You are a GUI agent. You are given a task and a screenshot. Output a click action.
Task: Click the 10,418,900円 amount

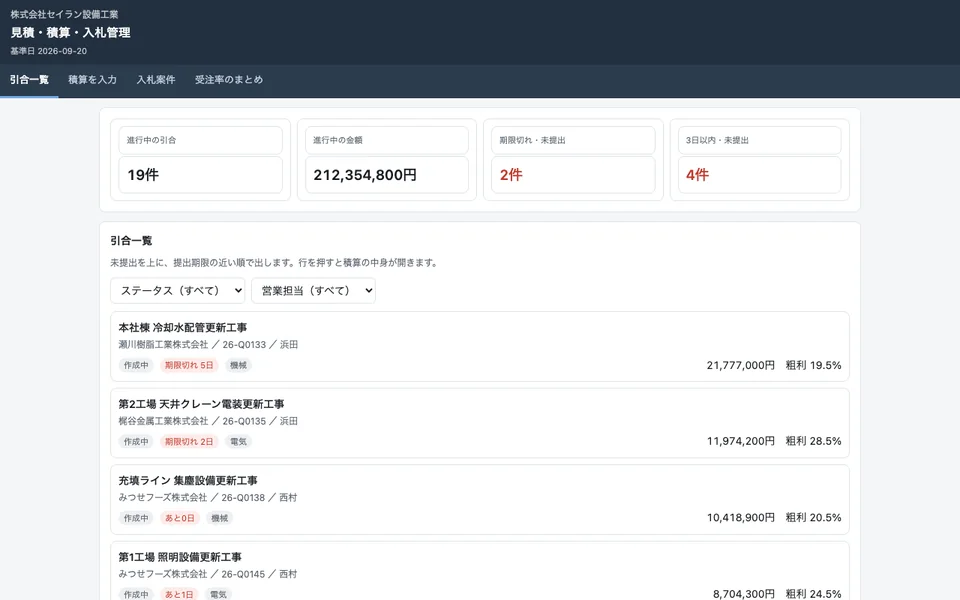point(741,518)
